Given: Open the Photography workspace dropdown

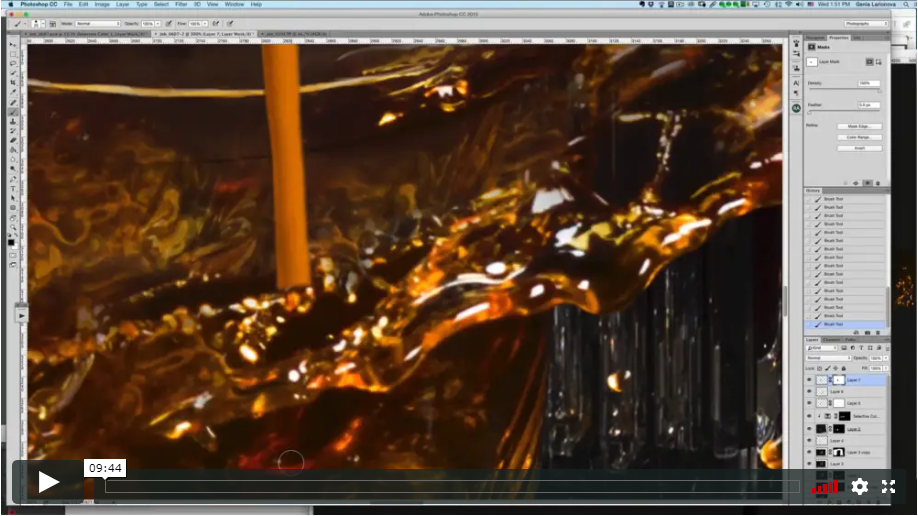Looking at the screenshot, I should click(865, 23).
